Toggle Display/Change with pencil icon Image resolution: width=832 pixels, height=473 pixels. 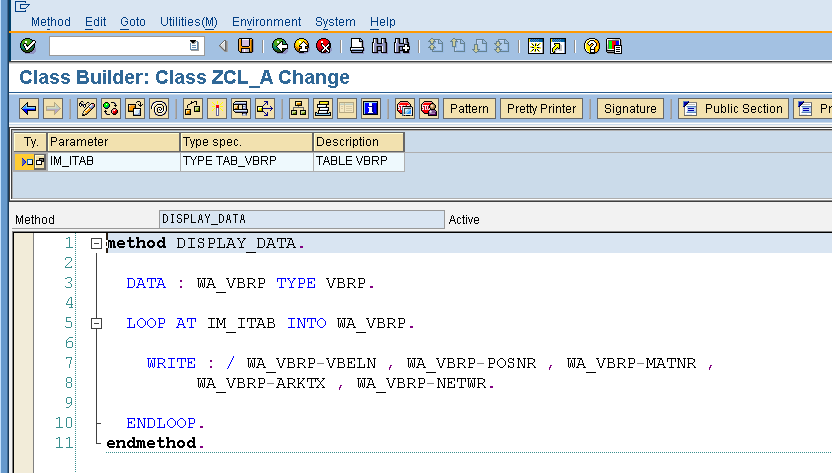click(86, 108)
